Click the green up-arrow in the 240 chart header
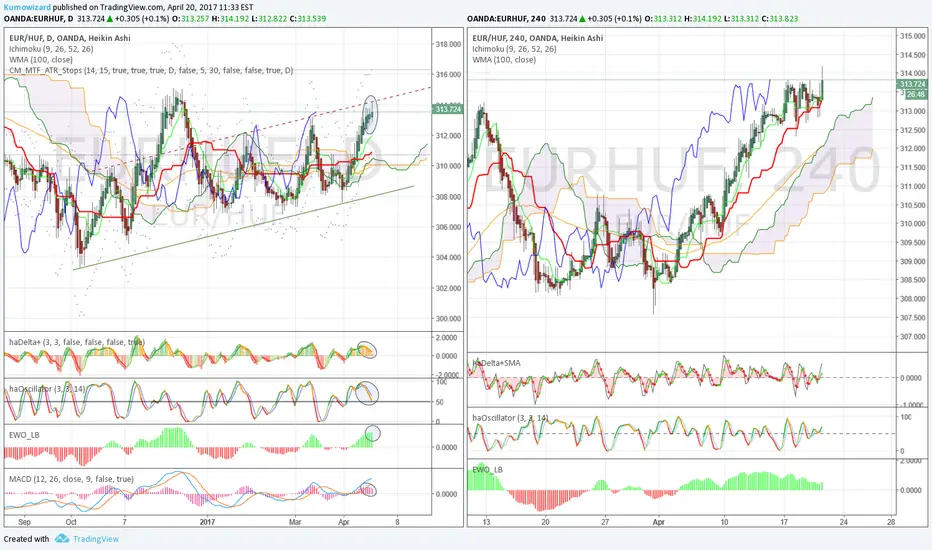 (582, 18)
